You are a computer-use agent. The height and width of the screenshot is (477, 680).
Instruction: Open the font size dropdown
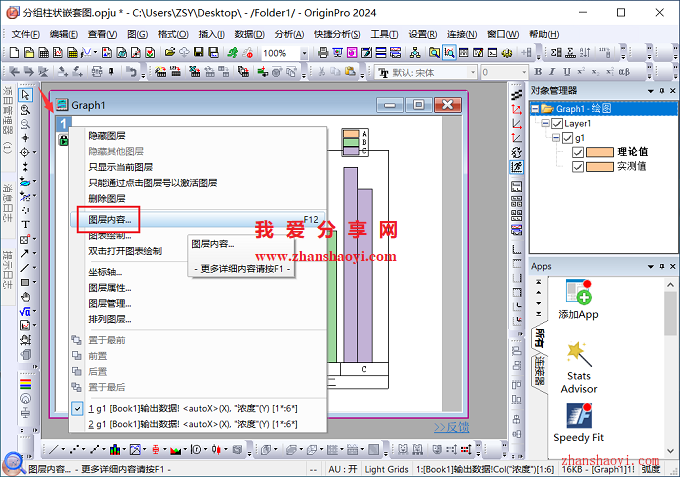(524, 72)
